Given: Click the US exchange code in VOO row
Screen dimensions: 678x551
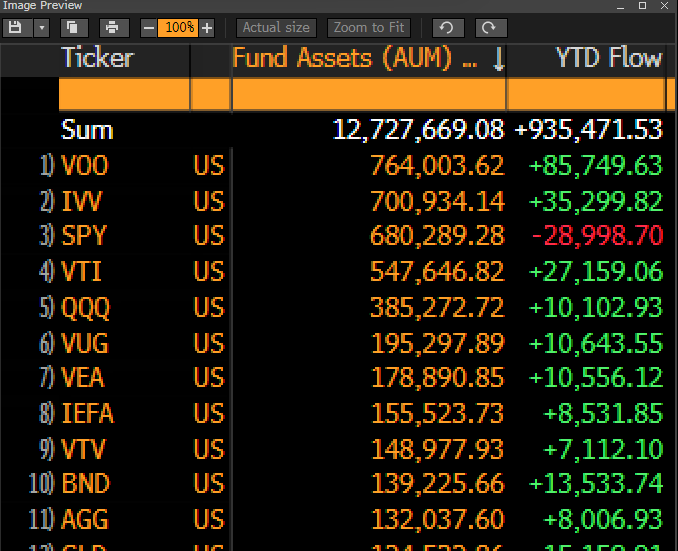Looking at the screenshot, I should 209,166.
